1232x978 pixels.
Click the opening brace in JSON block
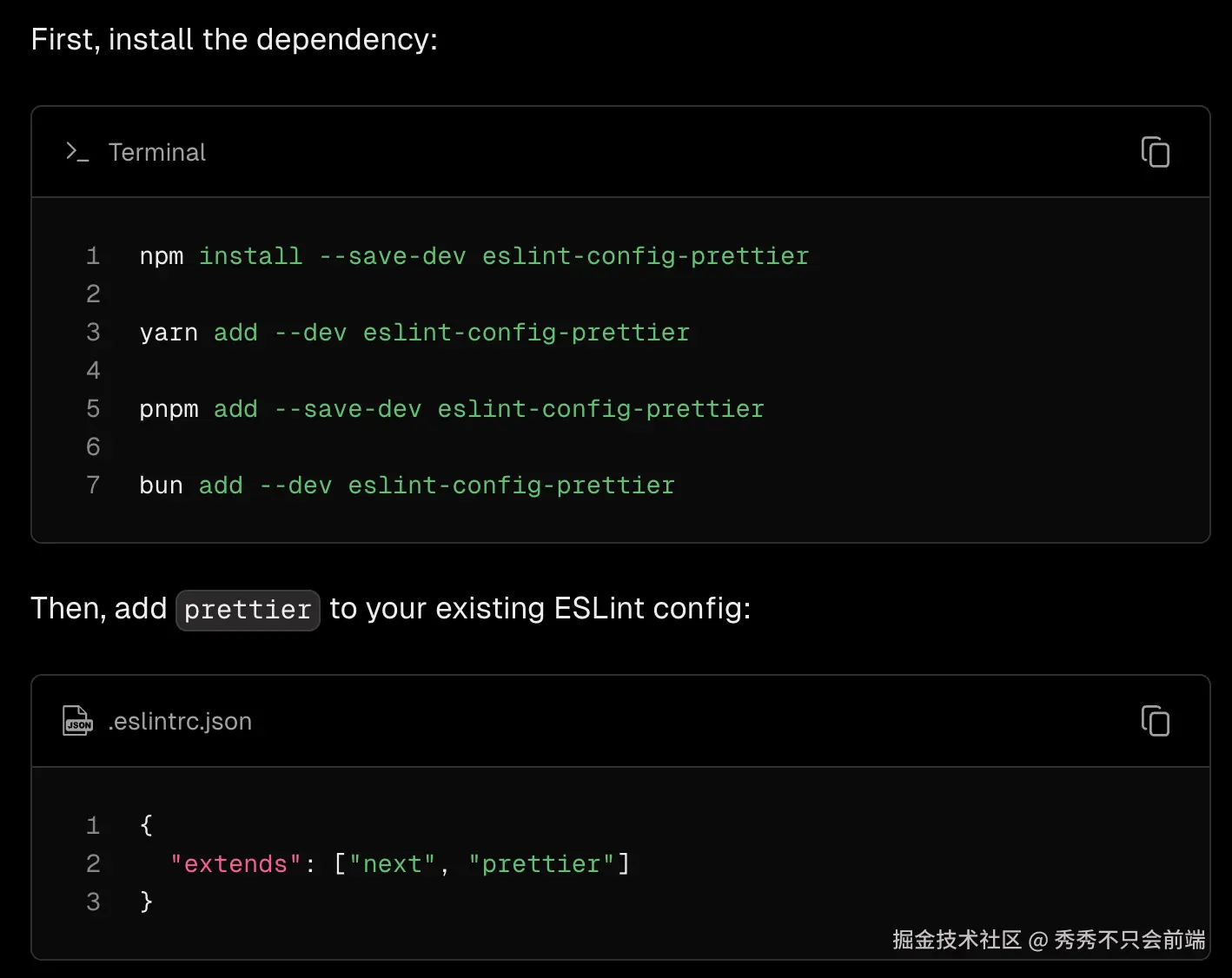click(146, 825)
